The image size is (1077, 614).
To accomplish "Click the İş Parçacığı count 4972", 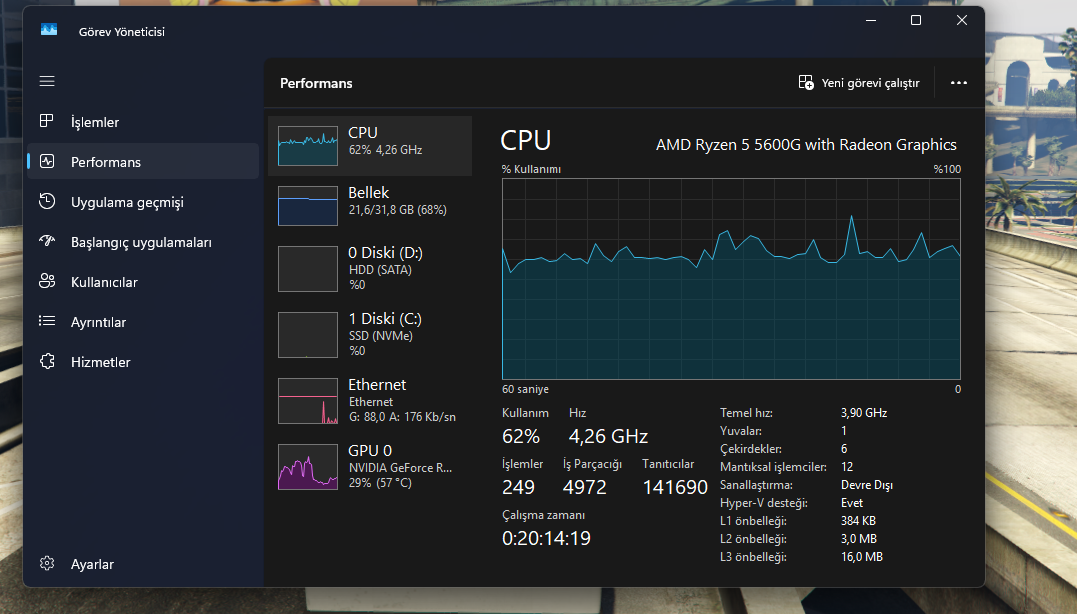I will (x=585, y=487).
